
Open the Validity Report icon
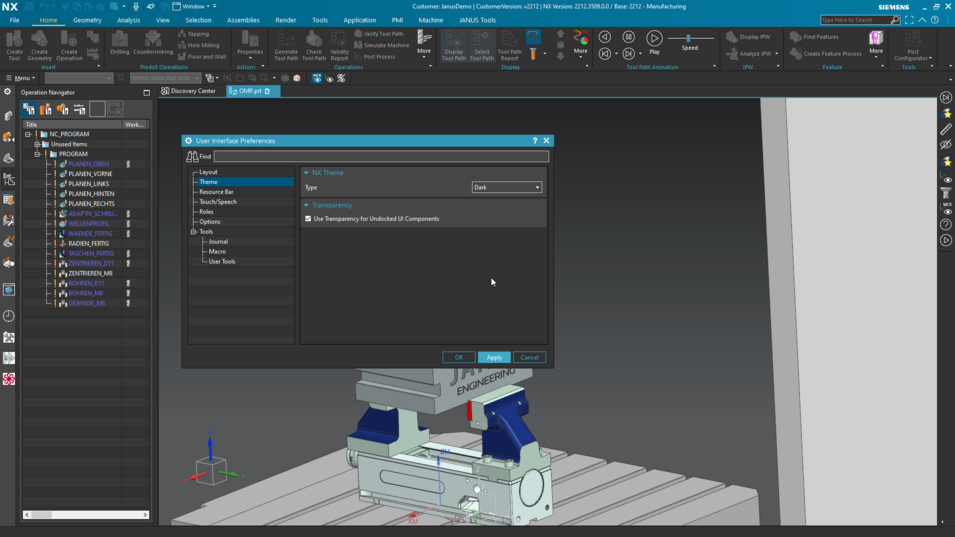[x=339, y=46]
